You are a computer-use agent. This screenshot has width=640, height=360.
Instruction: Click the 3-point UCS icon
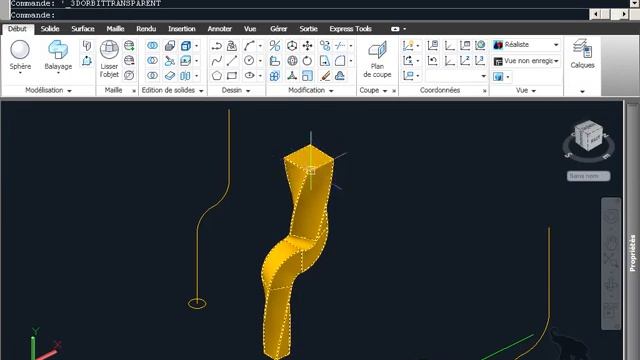point(480,60)
